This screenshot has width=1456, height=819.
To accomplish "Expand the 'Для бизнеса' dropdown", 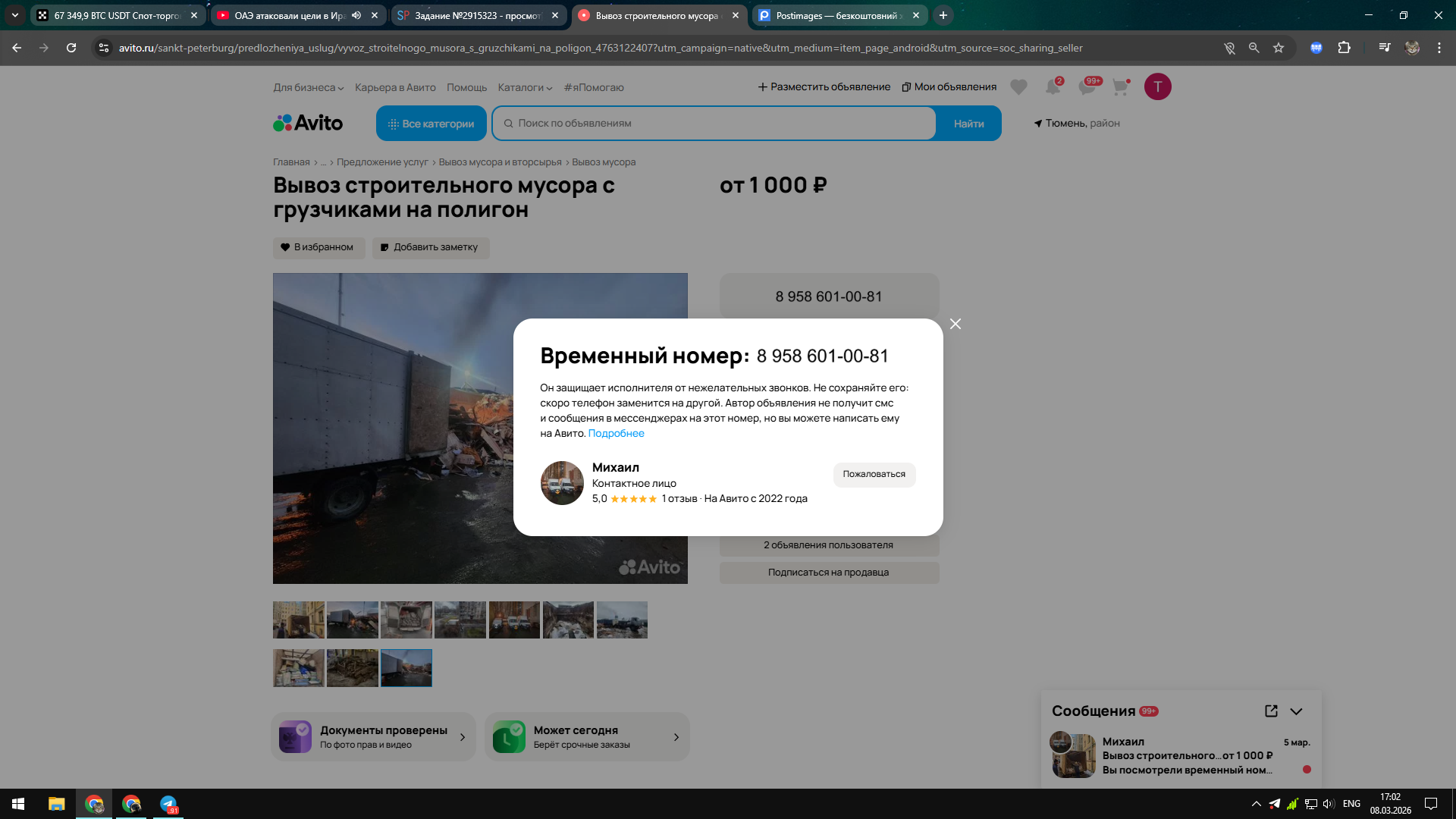I will coord(308,87).
